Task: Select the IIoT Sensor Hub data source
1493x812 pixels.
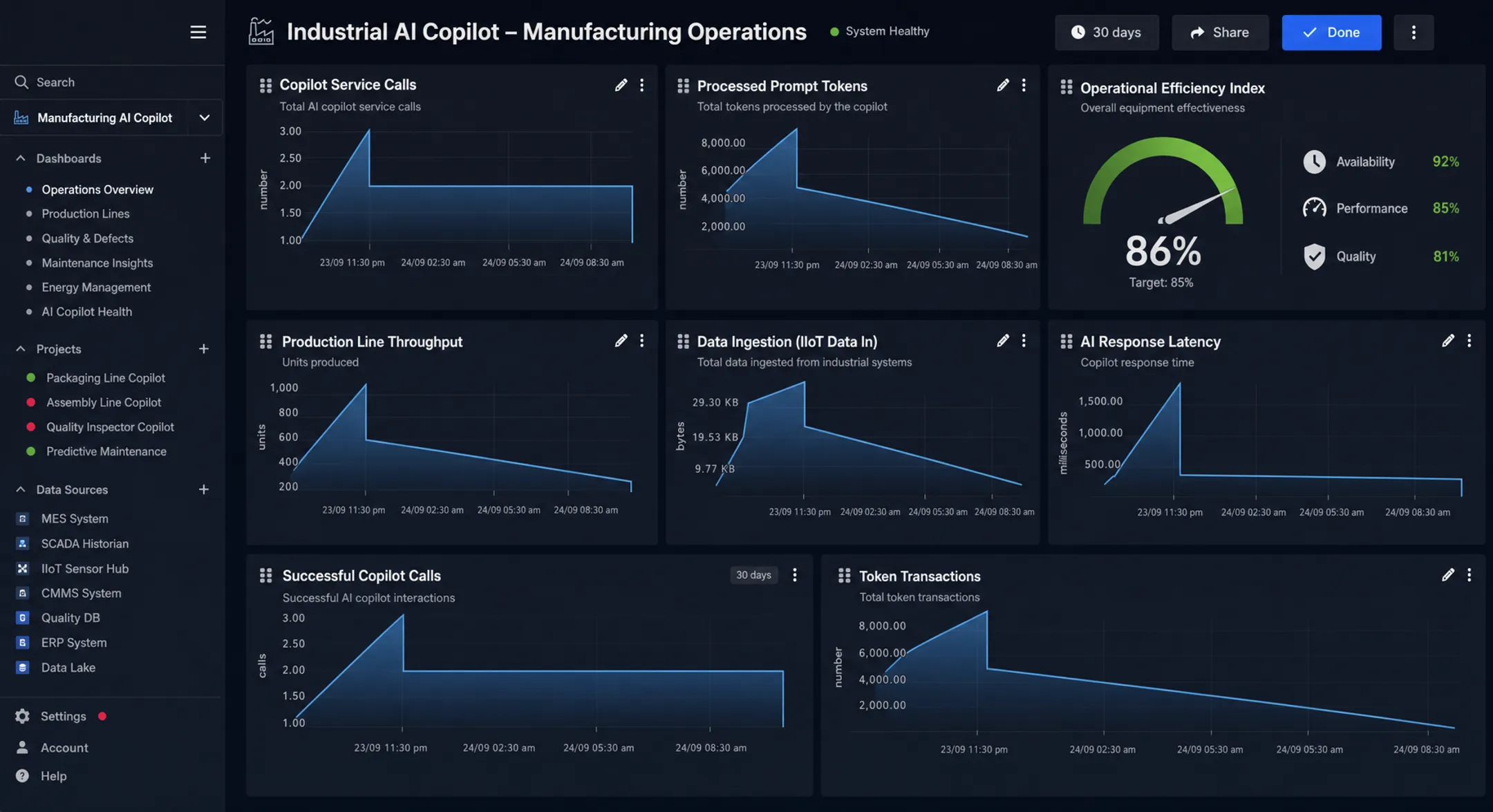Action: tap(85, 569)
